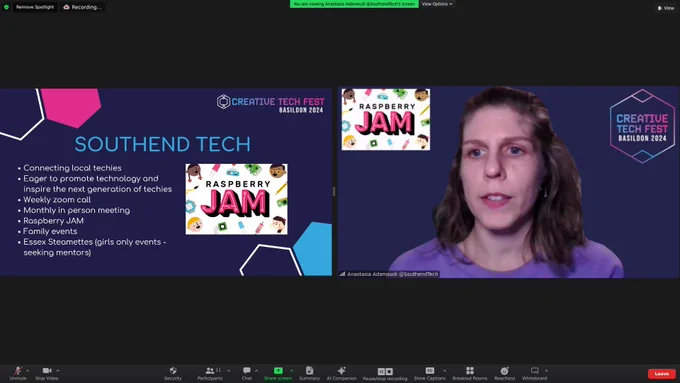The image size is (680, 383).
Task: Unmute the microphone
Action: click(18, 373)
